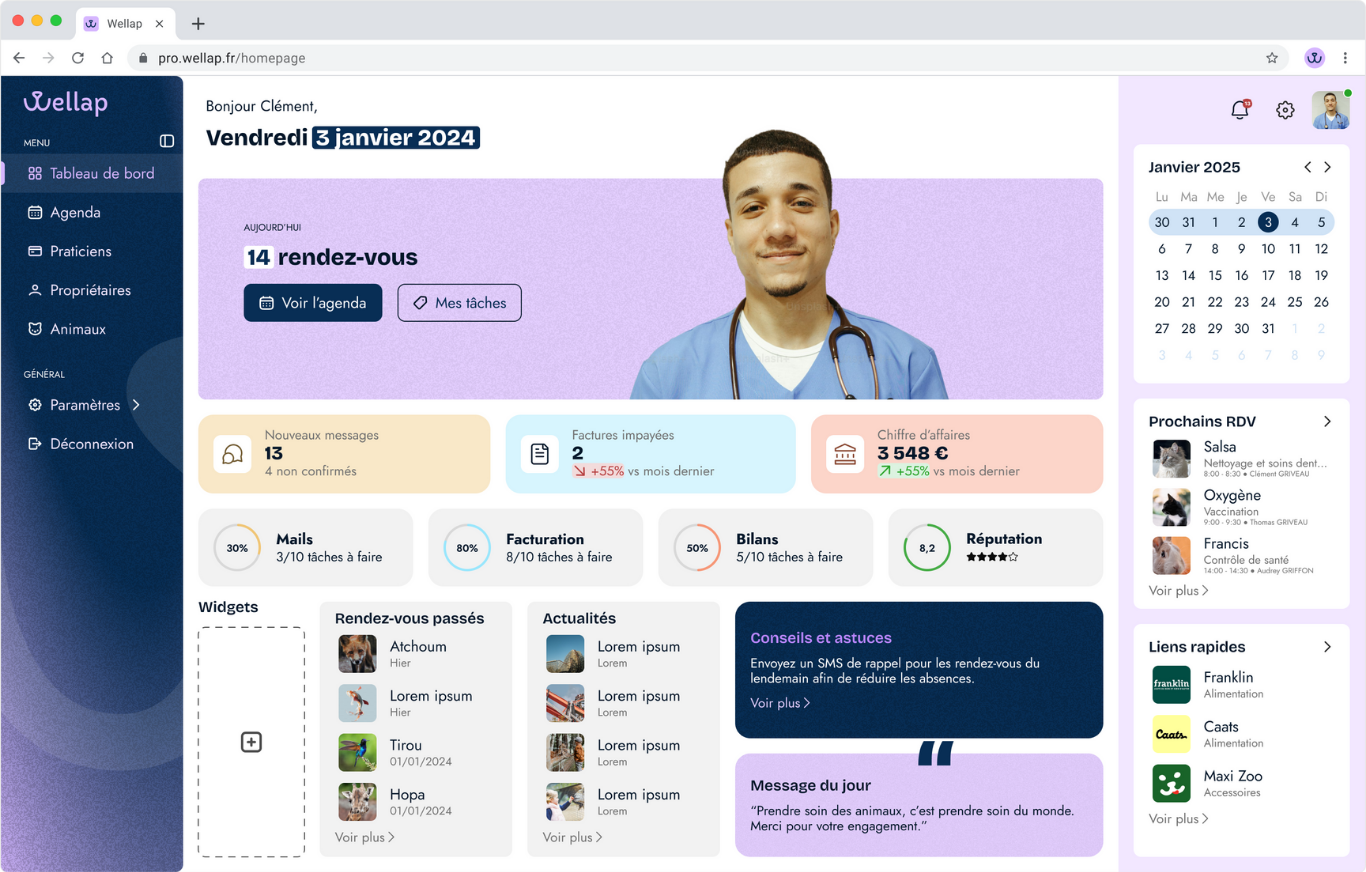Bookmark the page with the star icon
This screenshot has width=1366, height=872.
click(x=1272, y=58)
